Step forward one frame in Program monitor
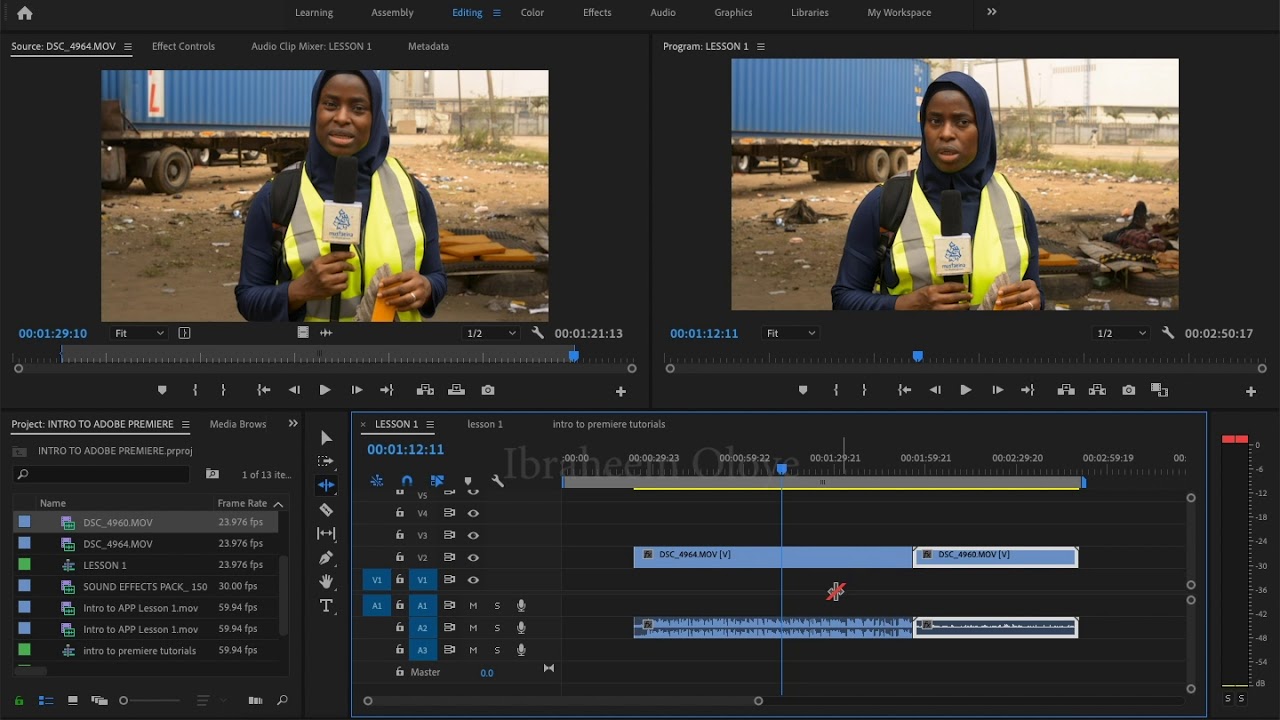1280x720 pixels. (997, 390)
